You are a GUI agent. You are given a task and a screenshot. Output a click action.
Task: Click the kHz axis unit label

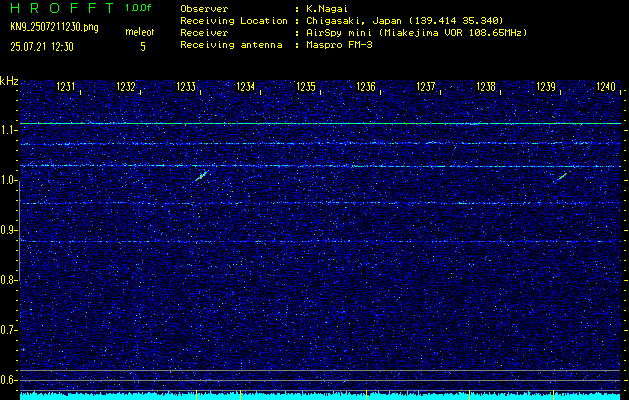pos(9,81)
